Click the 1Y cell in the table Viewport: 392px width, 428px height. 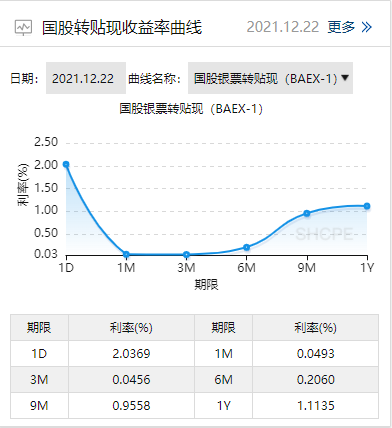click(224, 406)
